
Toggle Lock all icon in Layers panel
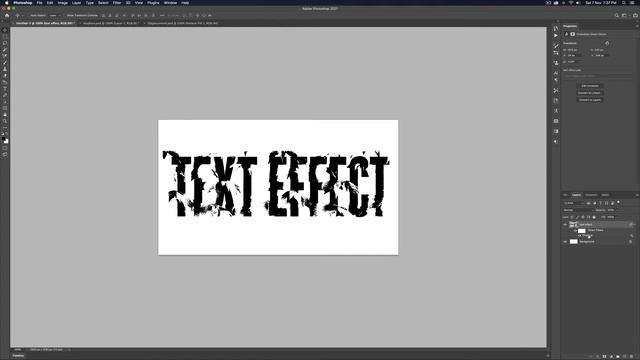click(x=594, y=217)
